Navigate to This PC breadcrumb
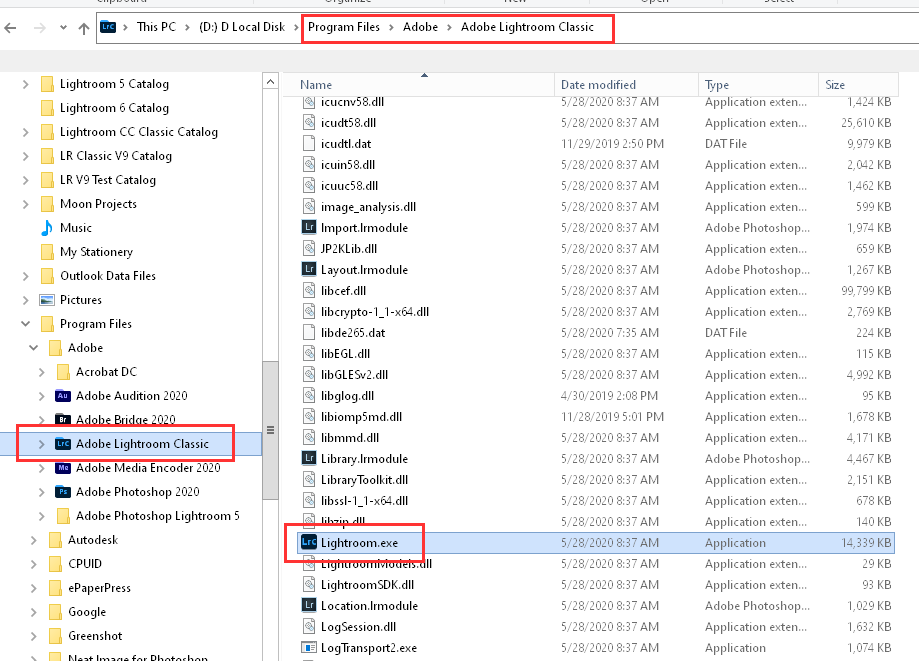Image resolution: width=919 pixels, height=661 pixels. pos(156,27)
